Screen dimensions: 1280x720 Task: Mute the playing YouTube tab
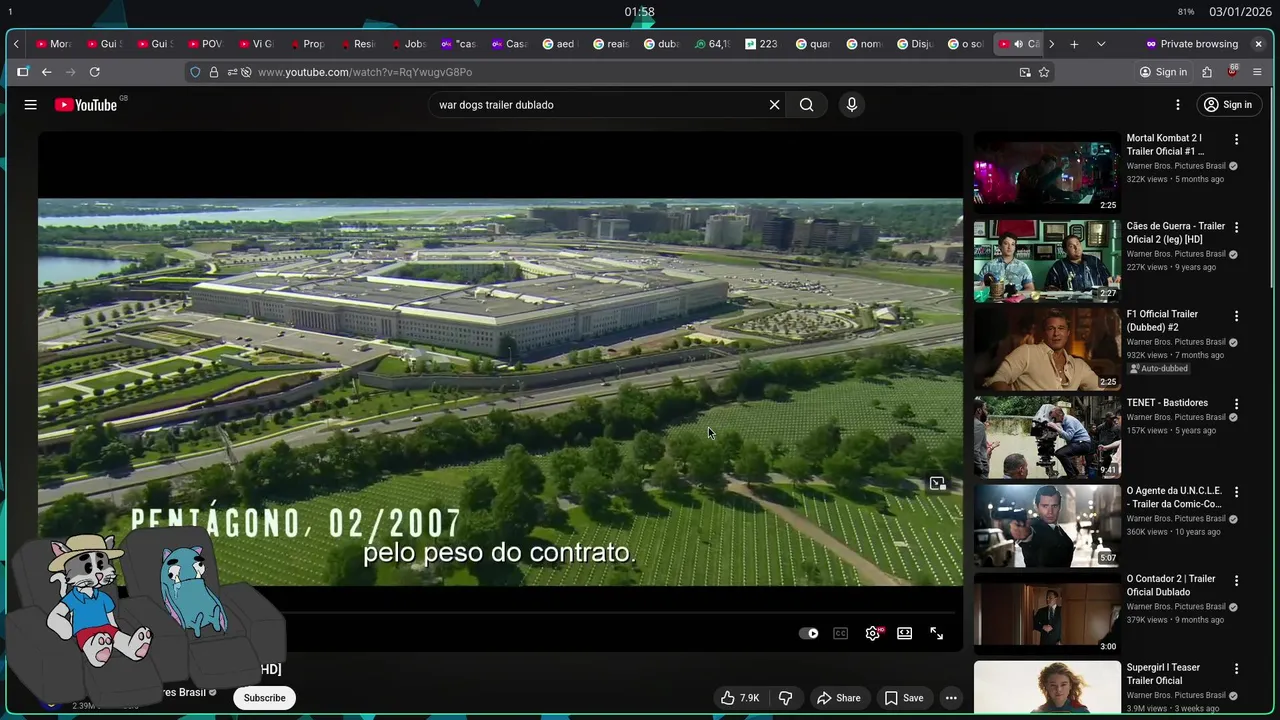(x=1018, y=44)
